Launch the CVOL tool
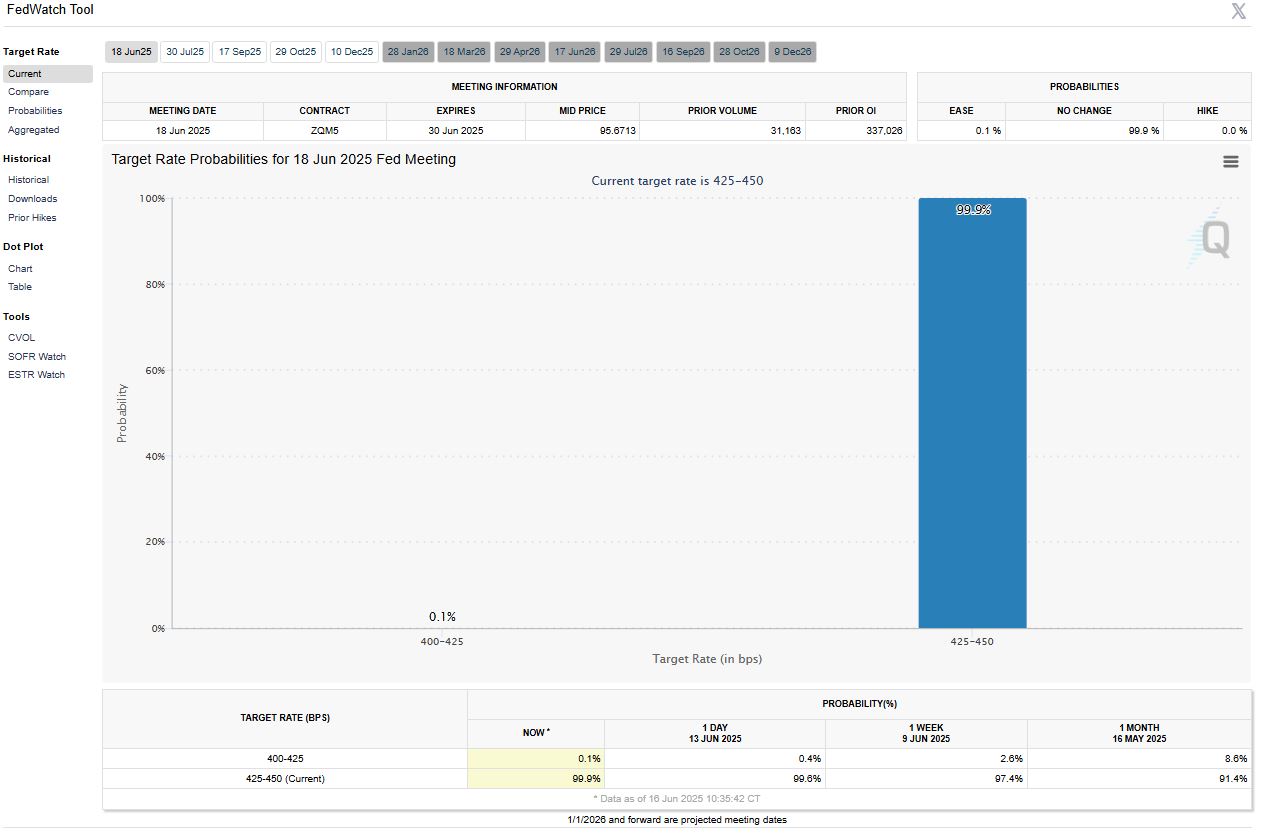 22,338
